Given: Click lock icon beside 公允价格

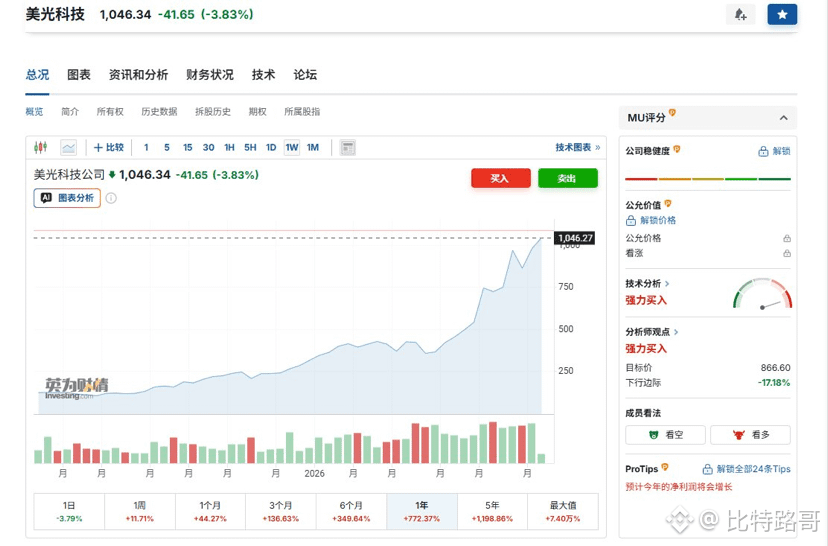Looking at the screenshot, I should pyautogui.click(x=787, y=238).
